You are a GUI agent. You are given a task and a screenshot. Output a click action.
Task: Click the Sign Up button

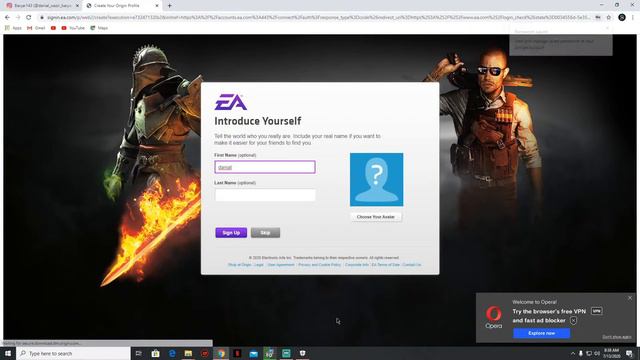click(231, 233)
